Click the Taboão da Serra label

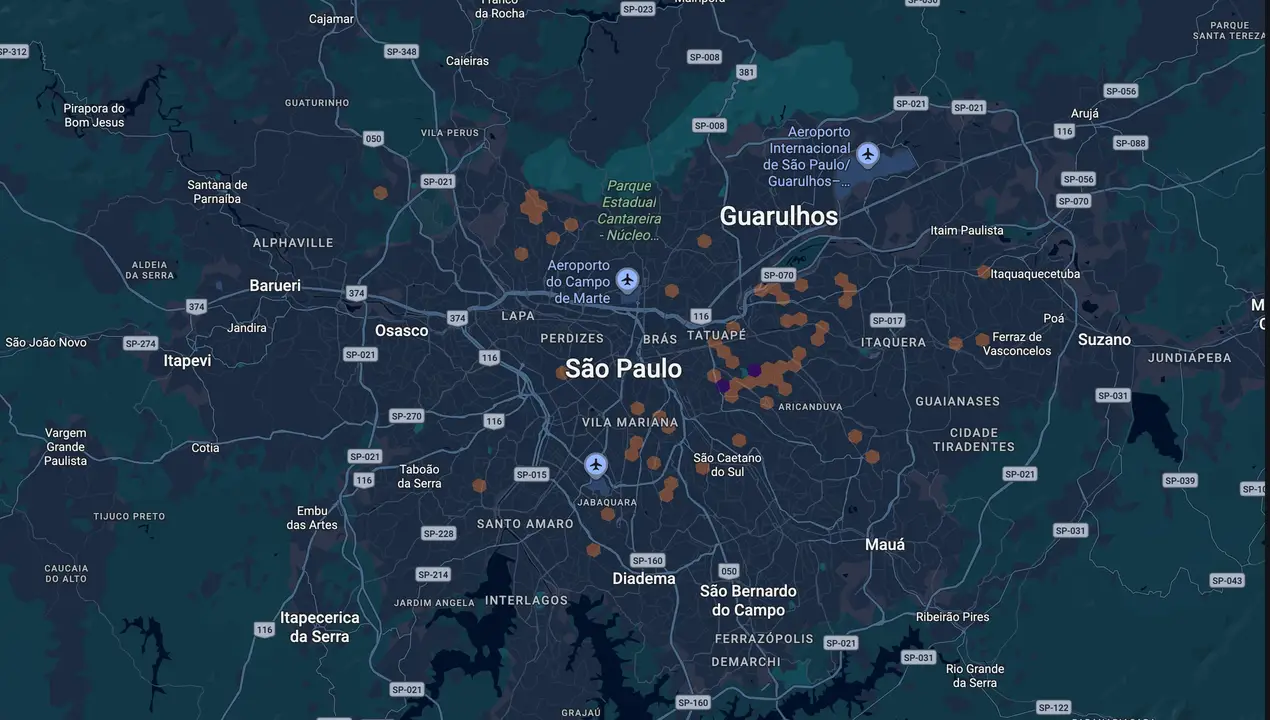click(419, 477)
